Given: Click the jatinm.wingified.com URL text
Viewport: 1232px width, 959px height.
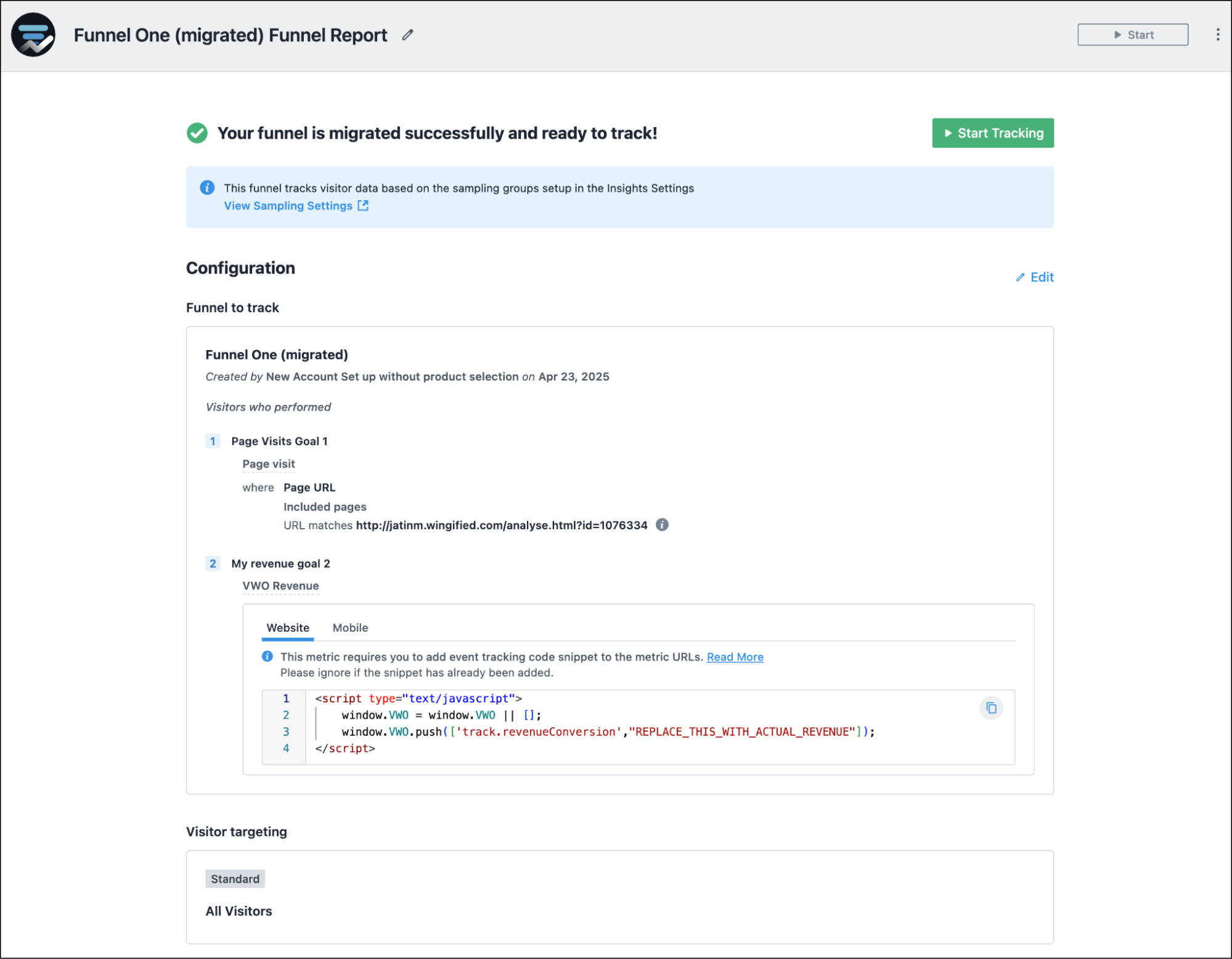Looking at the screenshot, I should (x=502, y=525).
